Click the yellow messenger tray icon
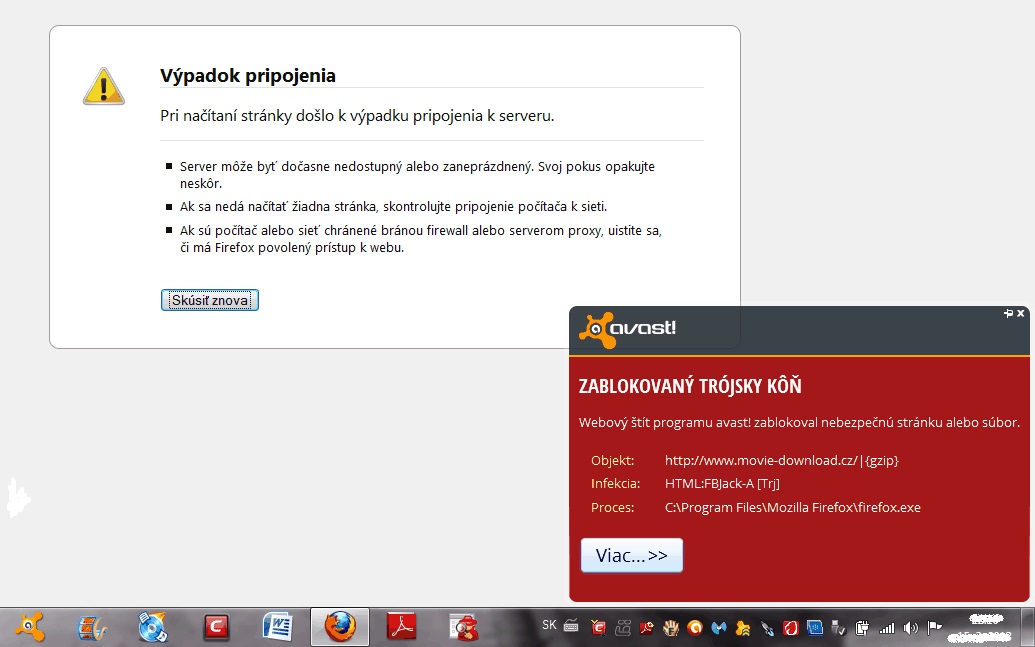The width and height of the screenshot is (1035, 647). coord(743,628)
